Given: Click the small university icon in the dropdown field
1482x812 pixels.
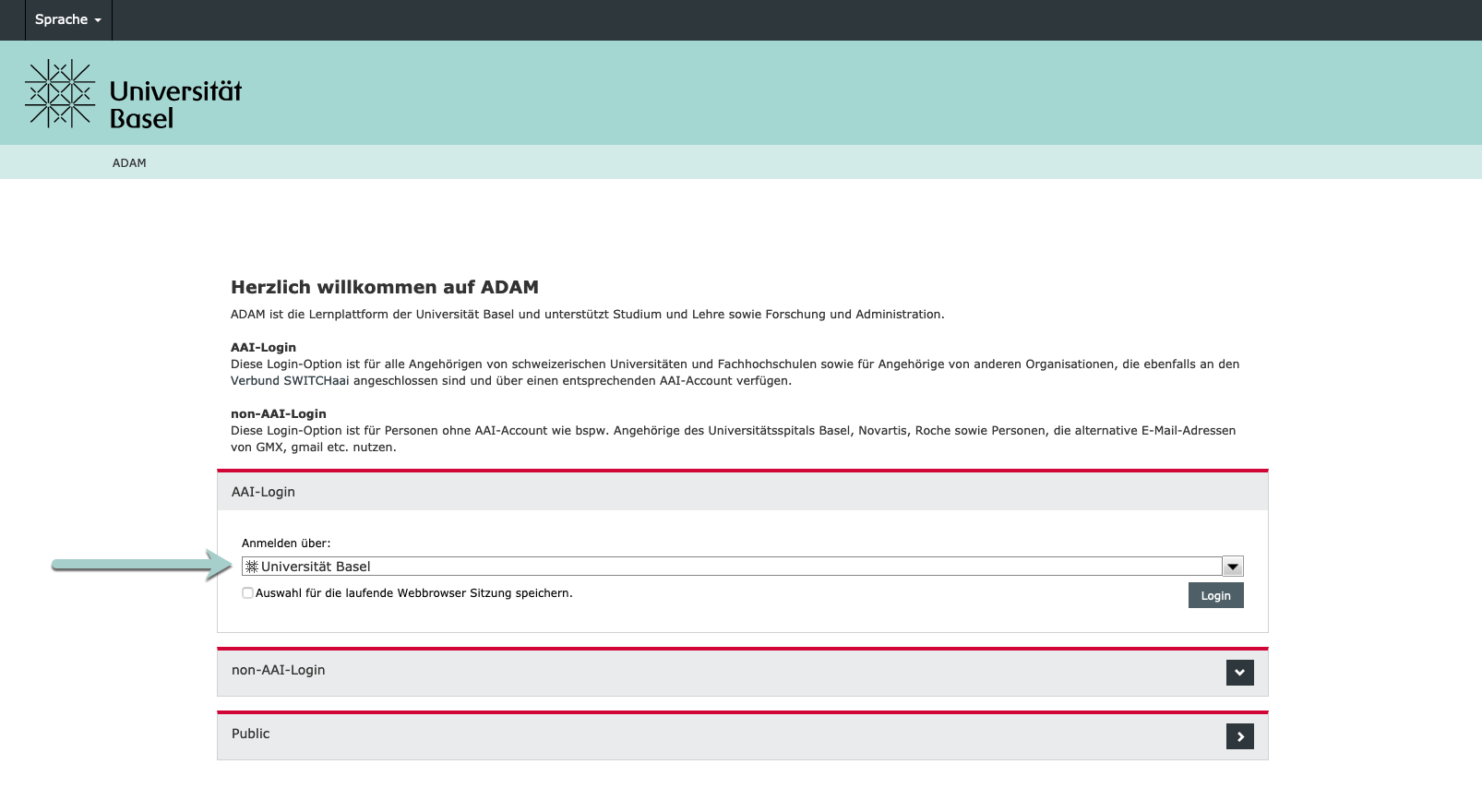Looking at the screenshot, I should [x=252, y=567].
